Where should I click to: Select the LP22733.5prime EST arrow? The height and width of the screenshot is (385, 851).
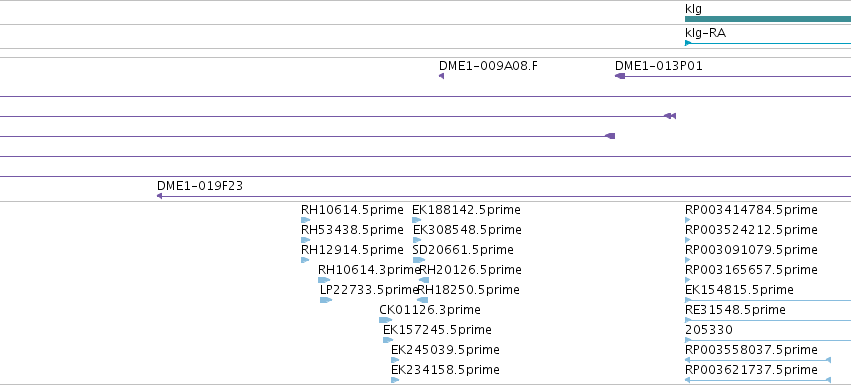coord(326,300)
